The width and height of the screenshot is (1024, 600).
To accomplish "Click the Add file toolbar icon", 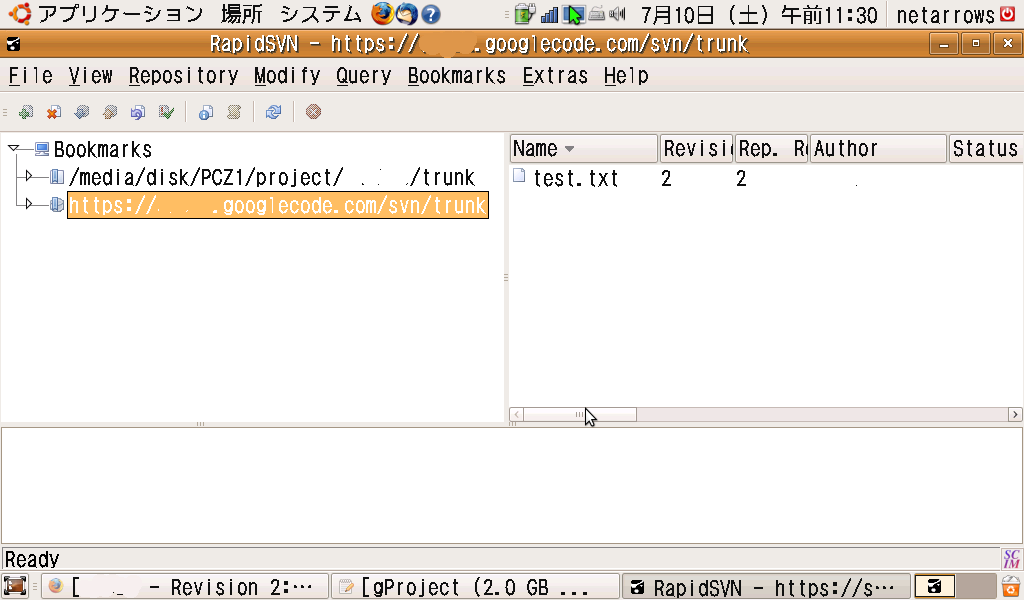I will pos(26,112).
